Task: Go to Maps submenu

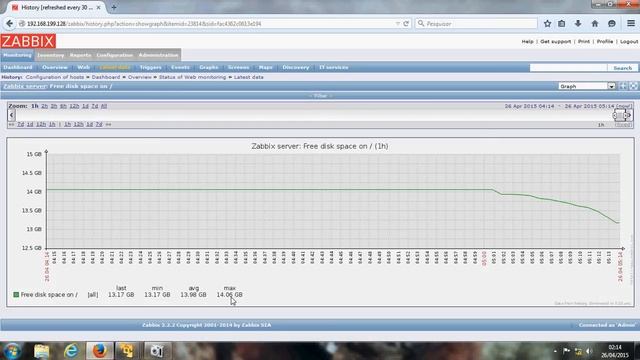Action: tap(266, 67)
